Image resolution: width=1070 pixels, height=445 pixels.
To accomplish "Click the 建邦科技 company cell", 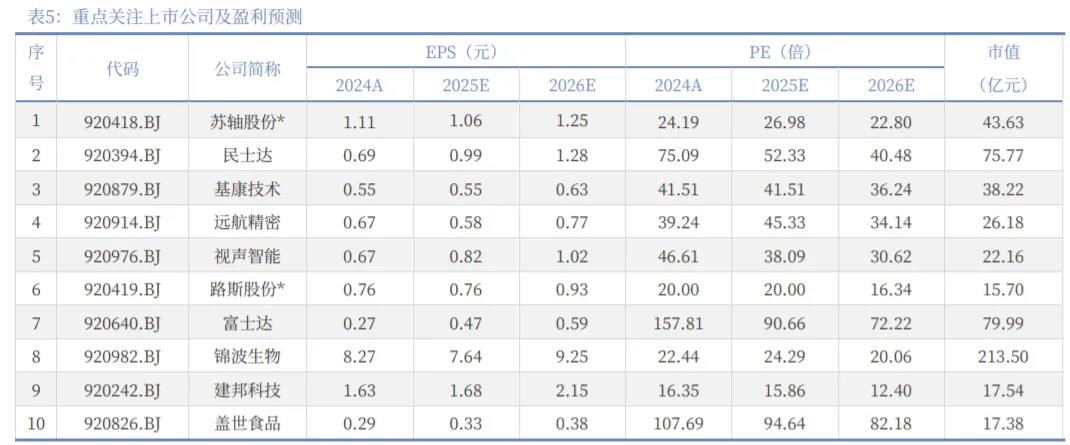I will [x=247, y=390].
